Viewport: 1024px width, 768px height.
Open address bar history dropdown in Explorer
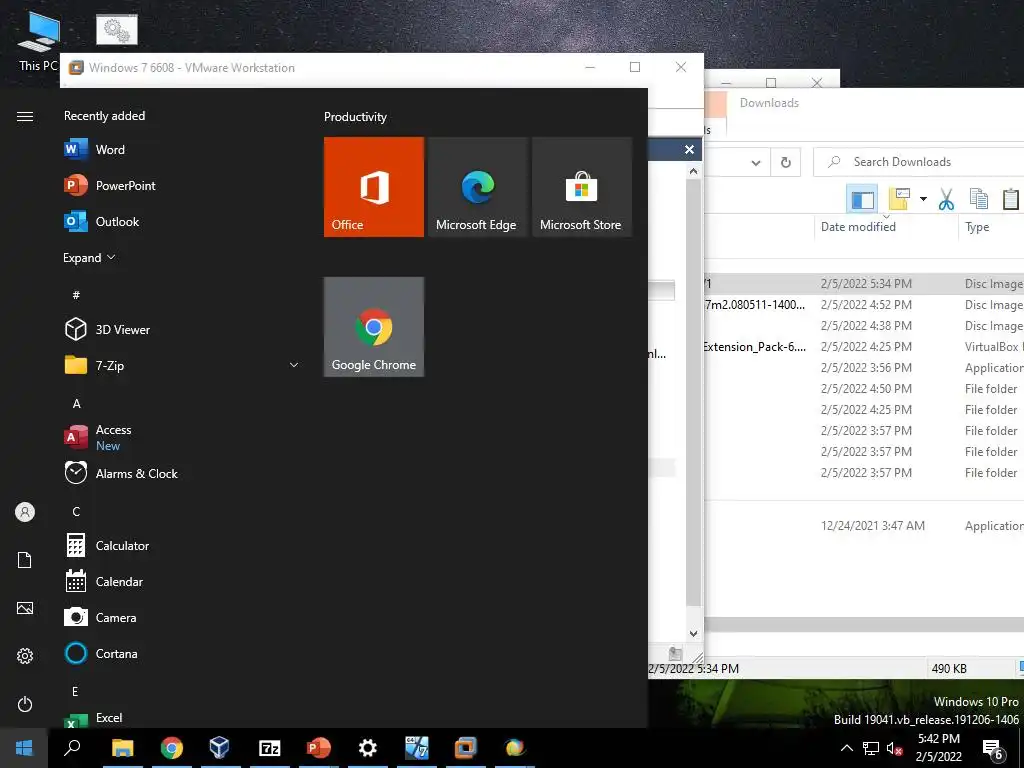click(x=756, y=163)
